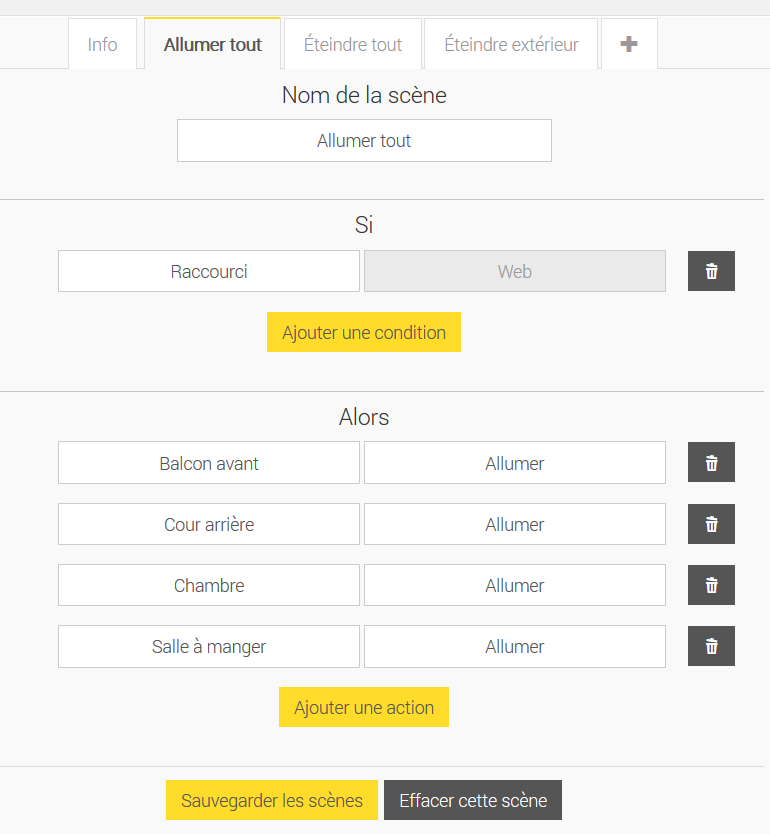Change the action for Balcon avant from Allumer
This screenshot has height=834, width=770.
click(514, 463)
